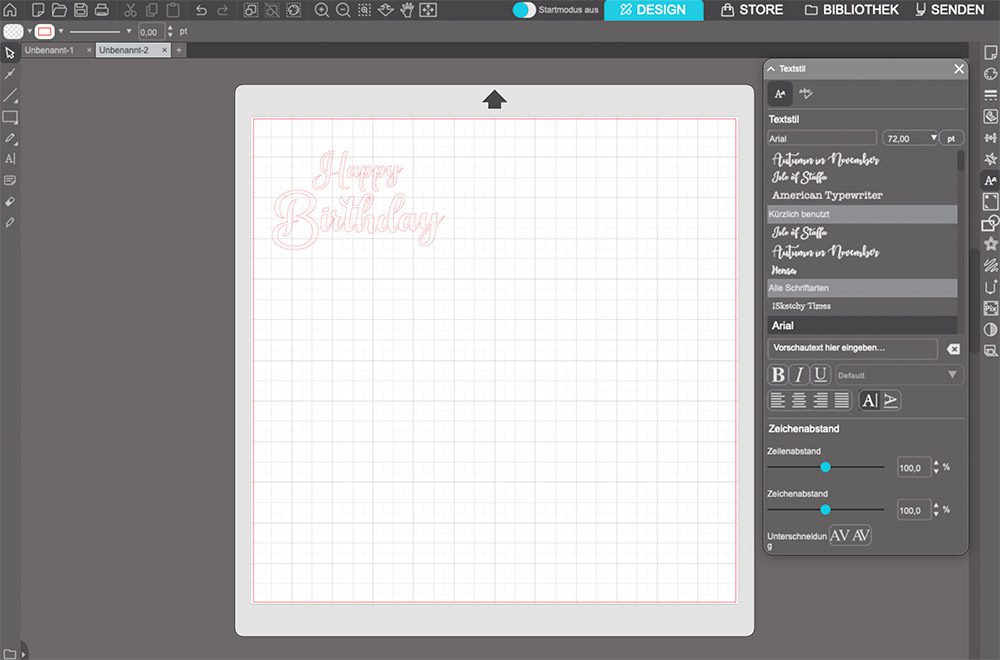This screenshot has width=1000, height=660.
Task: Open the character spacing tab in the Textstil panel
Action: click(x=808, y=93)
